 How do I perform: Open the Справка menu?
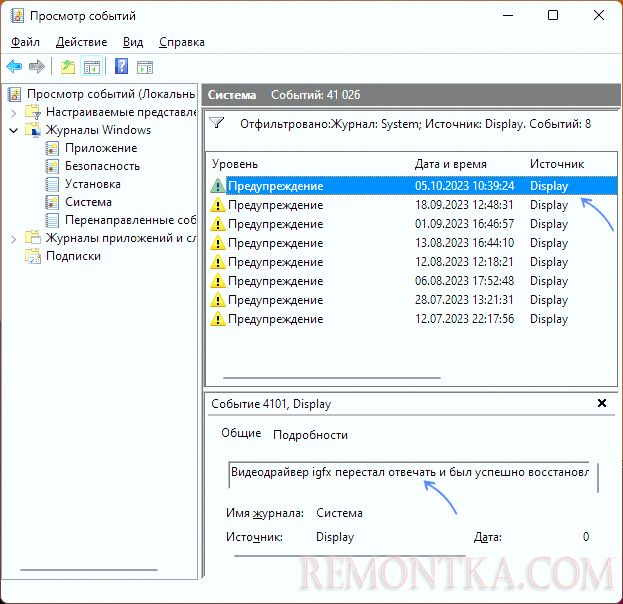pyautogui.click(x=182, y=42)
